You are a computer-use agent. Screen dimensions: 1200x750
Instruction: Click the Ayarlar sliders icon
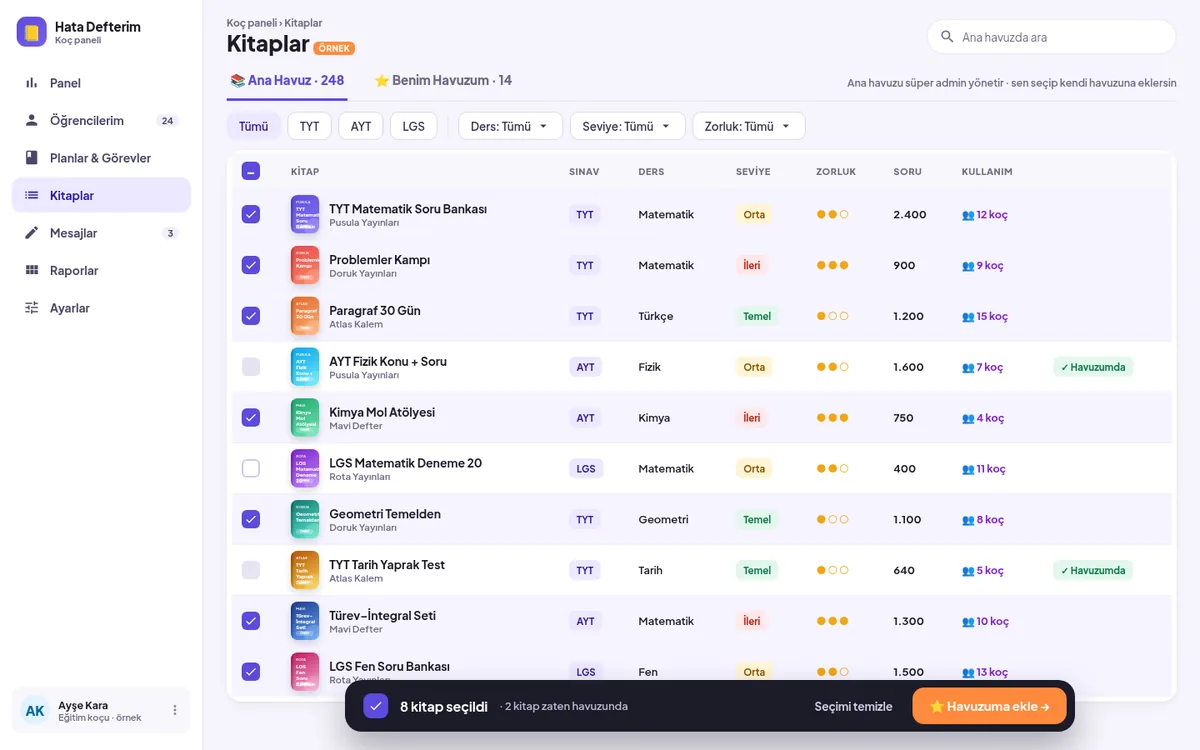(x=32, y=308)
